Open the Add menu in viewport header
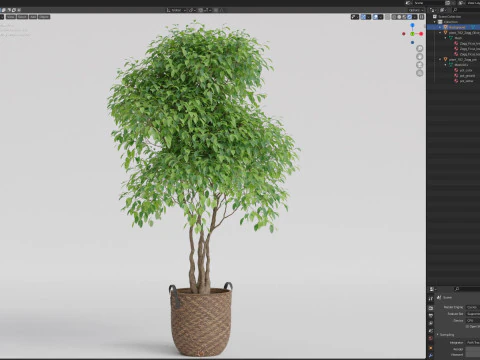Image resolution: width=480 pixels, height=360 pixels. tap(33, 17)
